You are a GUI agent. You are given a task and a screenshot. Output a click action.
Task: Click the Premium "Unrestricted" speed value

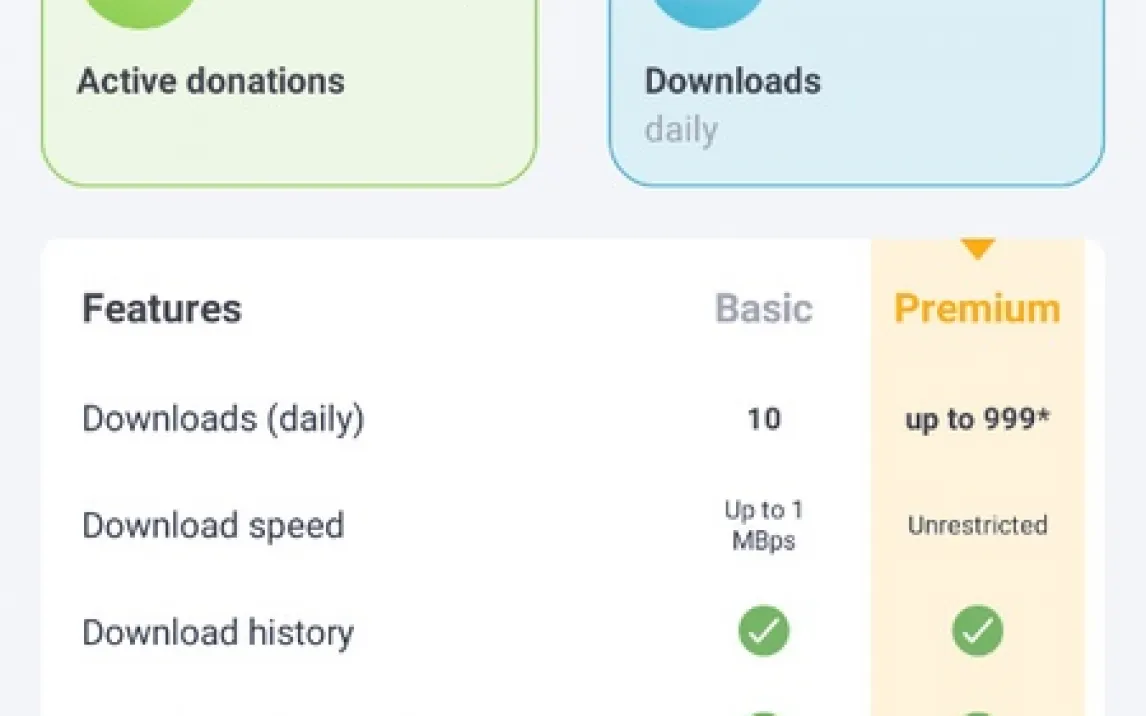coord(977,526)
